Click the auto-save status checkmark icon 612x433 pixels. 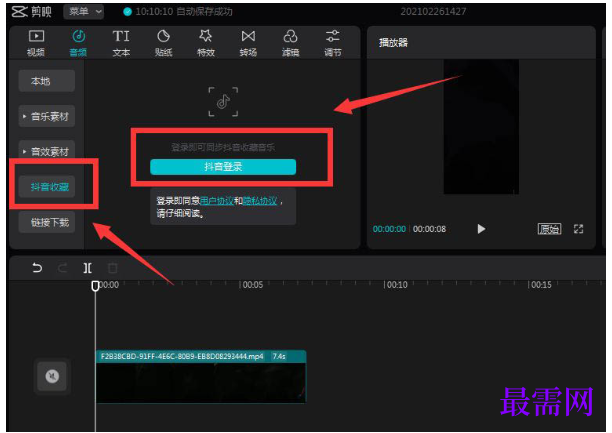click(x=127, y=12)
